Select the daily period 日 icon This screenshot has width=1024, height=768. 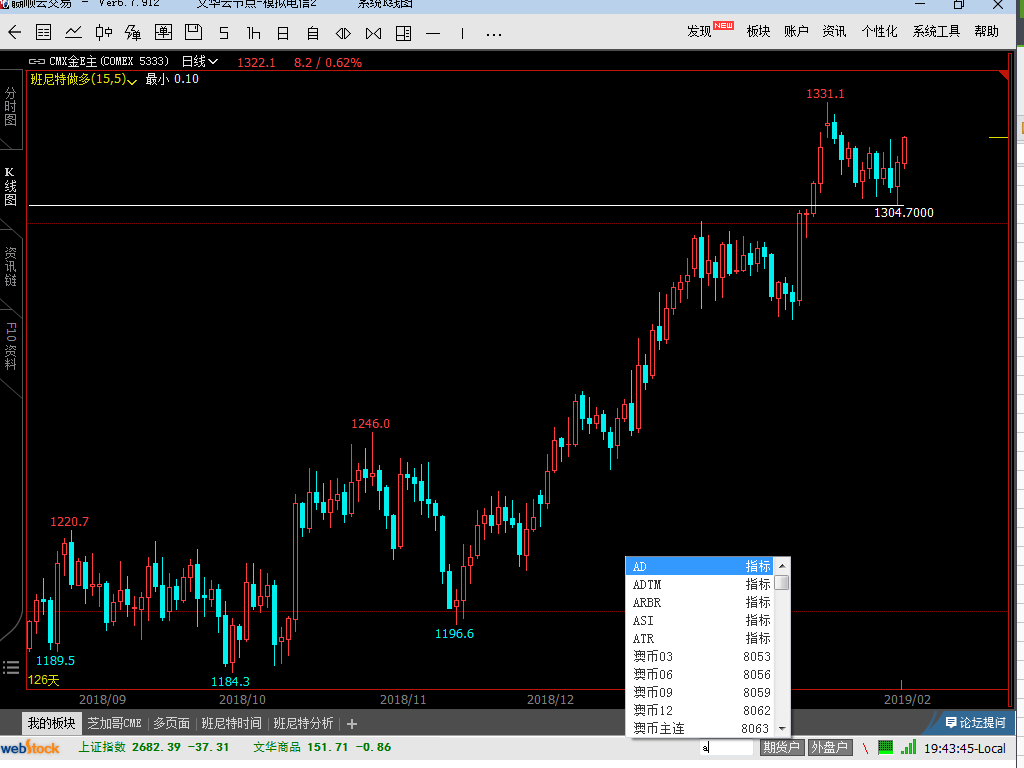point(283,33)
